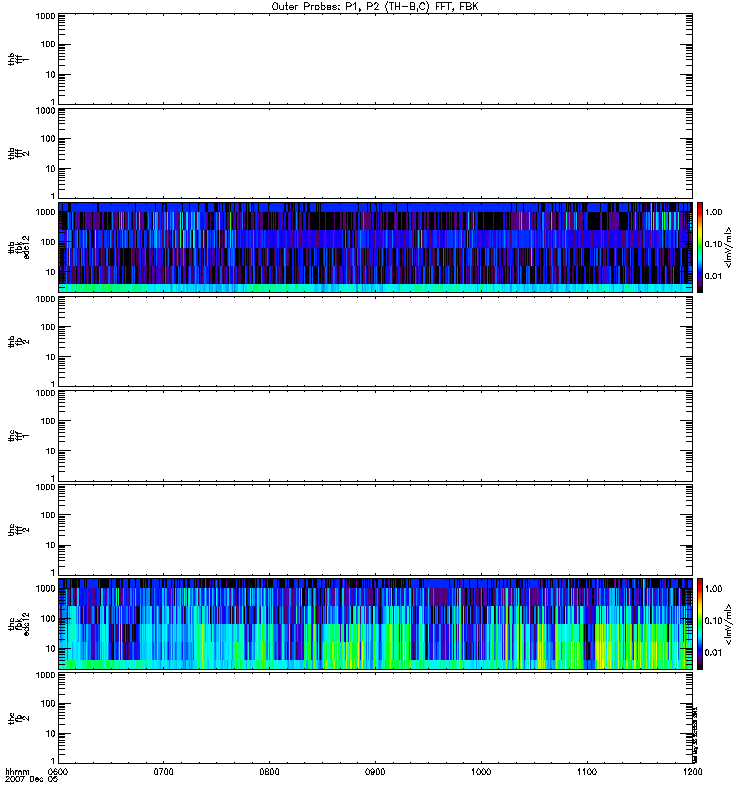This screenshot has width=750, height=800.
Task: Click the "thb fff 1" panel axis title
Action: click(18, 59)
